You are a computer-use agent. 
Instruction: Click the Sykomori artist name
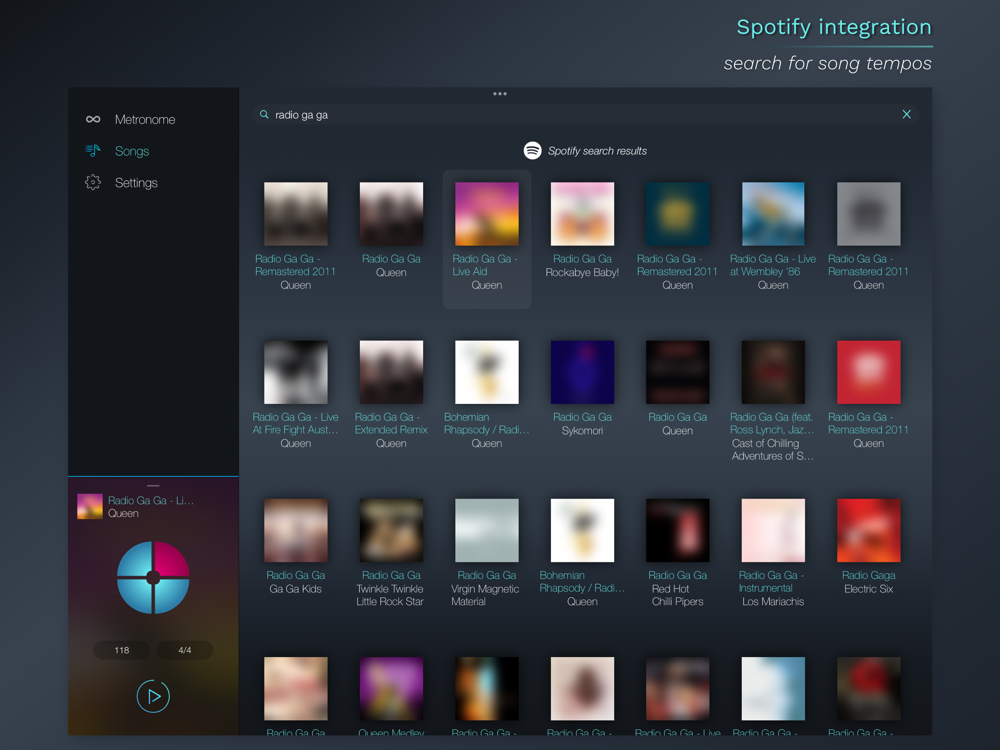(582, 430)
